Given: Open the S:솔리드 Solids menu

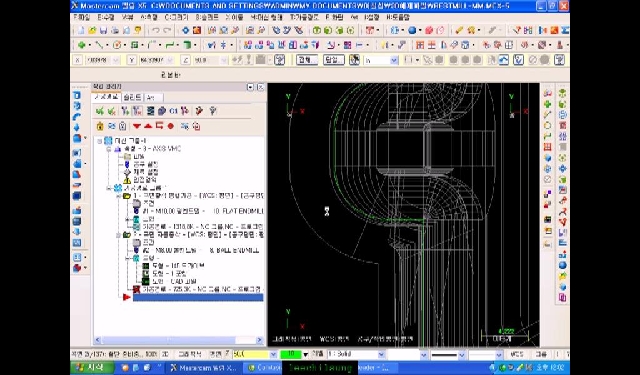Looking at the screenshot, I should tap(207, 18).
